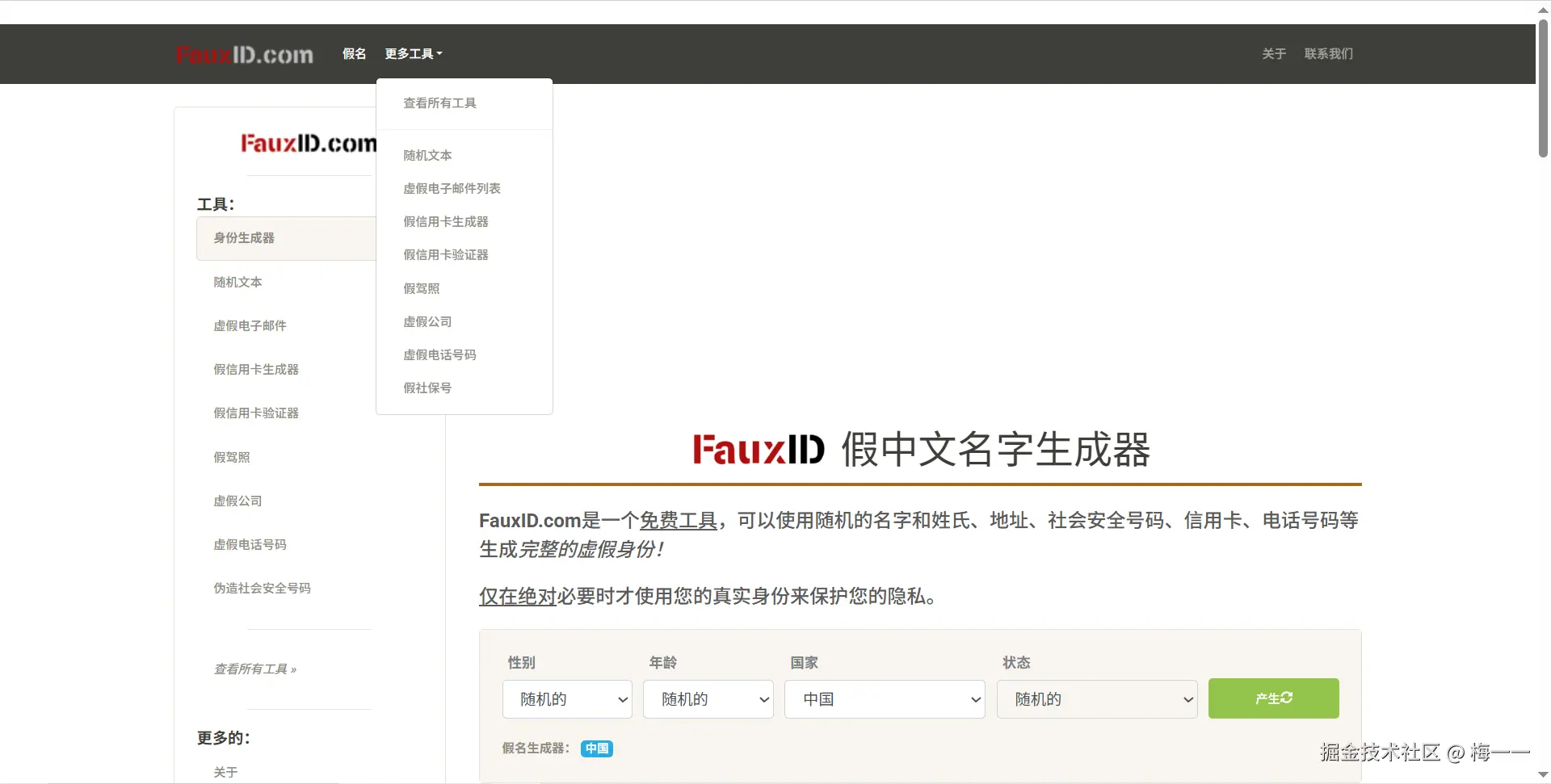1551x784 pixels.
Task: Click the green 产生 generate button
Action: pos(1274,698)
